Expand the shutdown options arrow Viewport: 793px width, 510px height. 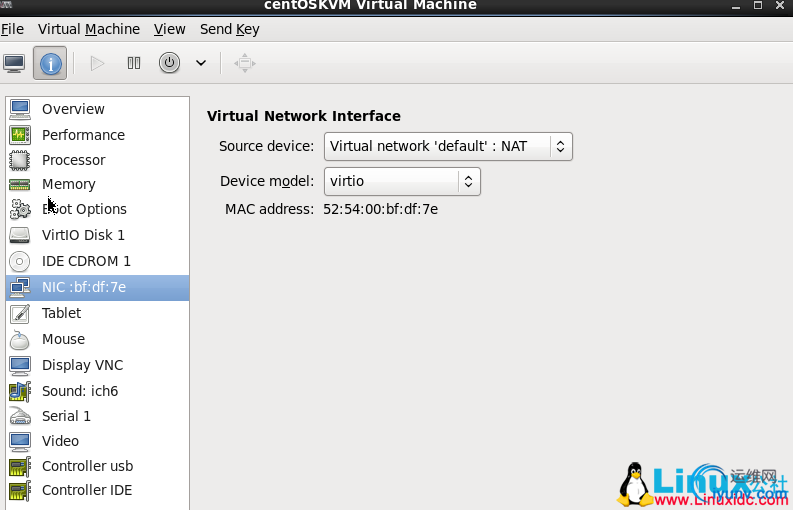(201, 63)
